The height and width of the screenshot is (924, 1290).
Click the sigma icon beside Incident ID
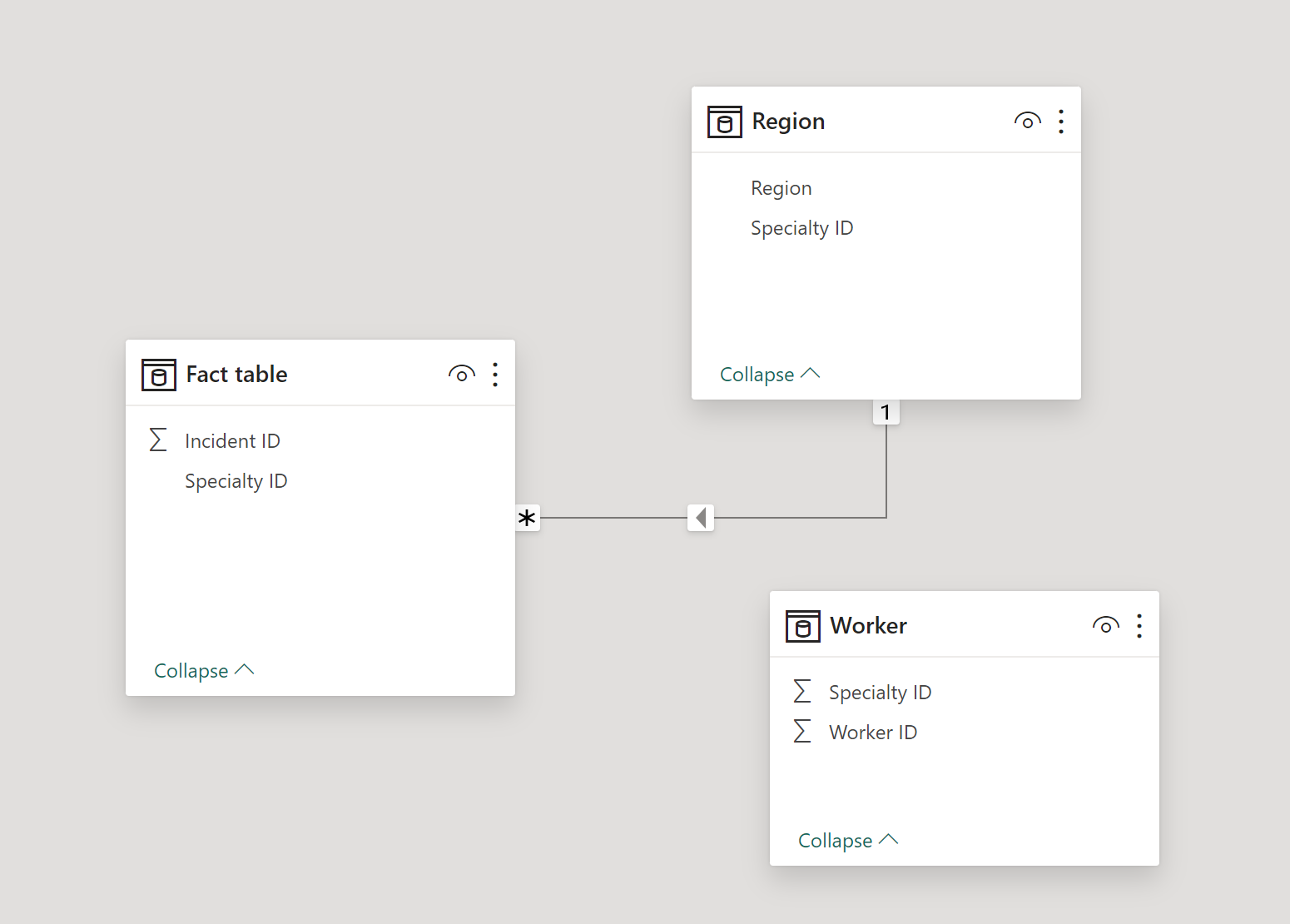point(157,440)
